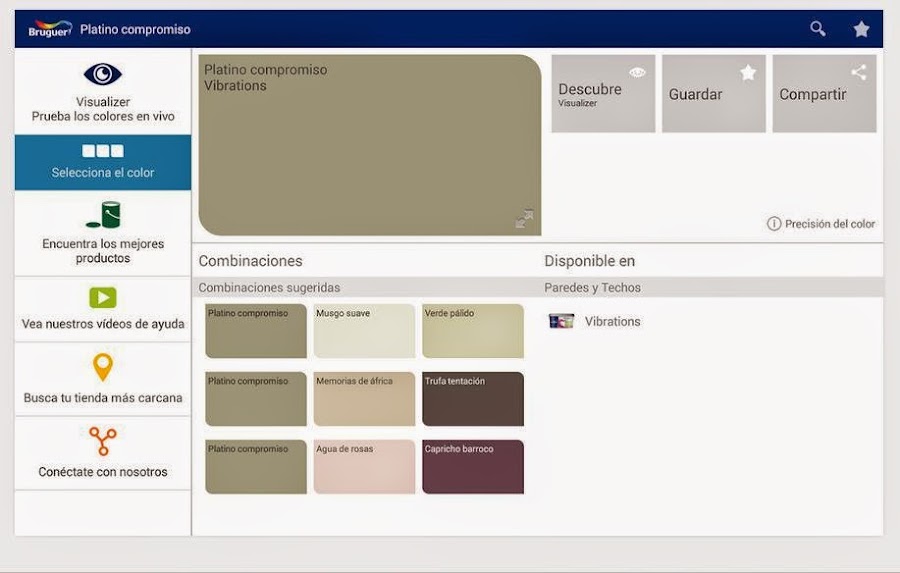Click the Combinaciones sugeridas subheading
Screen dimensions: 900x573
269,287
